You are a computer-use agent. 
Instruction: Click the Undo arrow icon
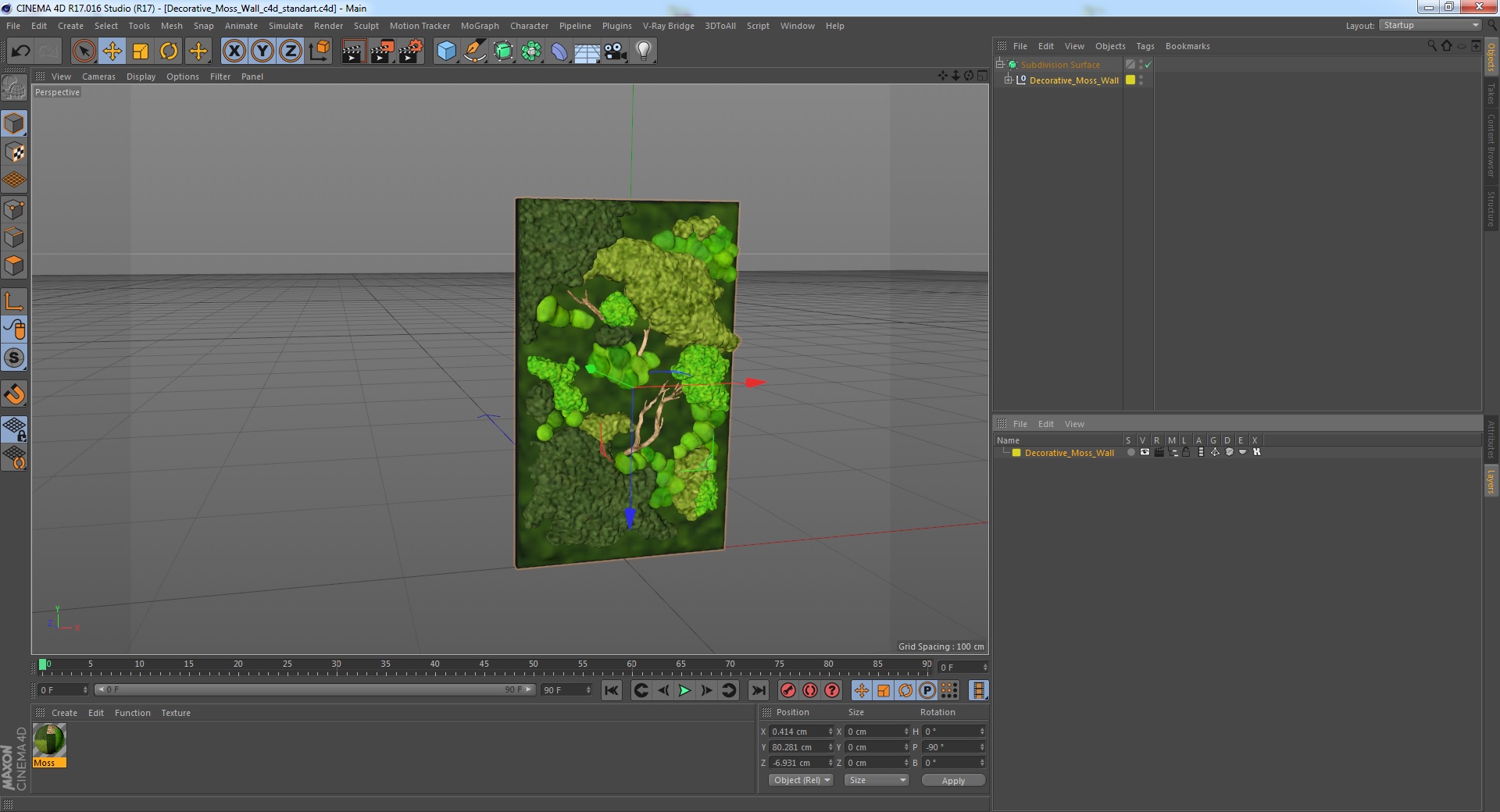point(20,52)
